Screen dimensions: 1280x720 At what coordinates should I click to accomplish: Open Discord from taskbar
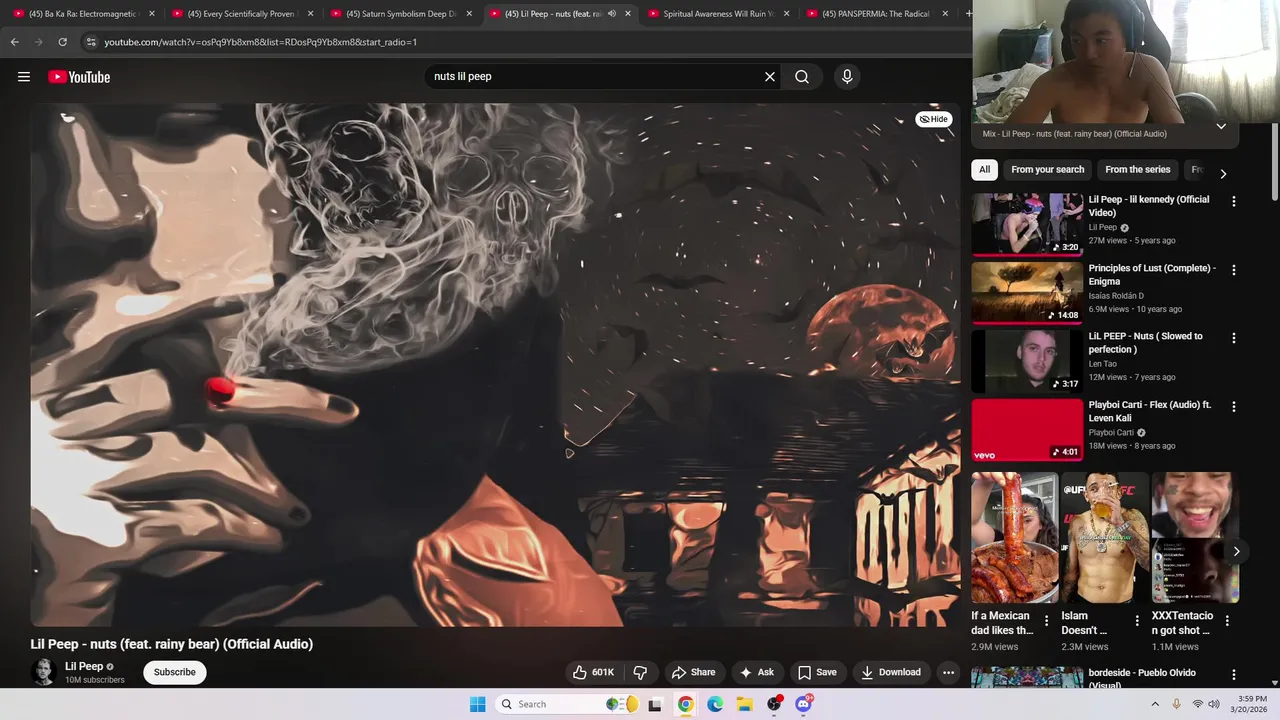click(803, 704)
